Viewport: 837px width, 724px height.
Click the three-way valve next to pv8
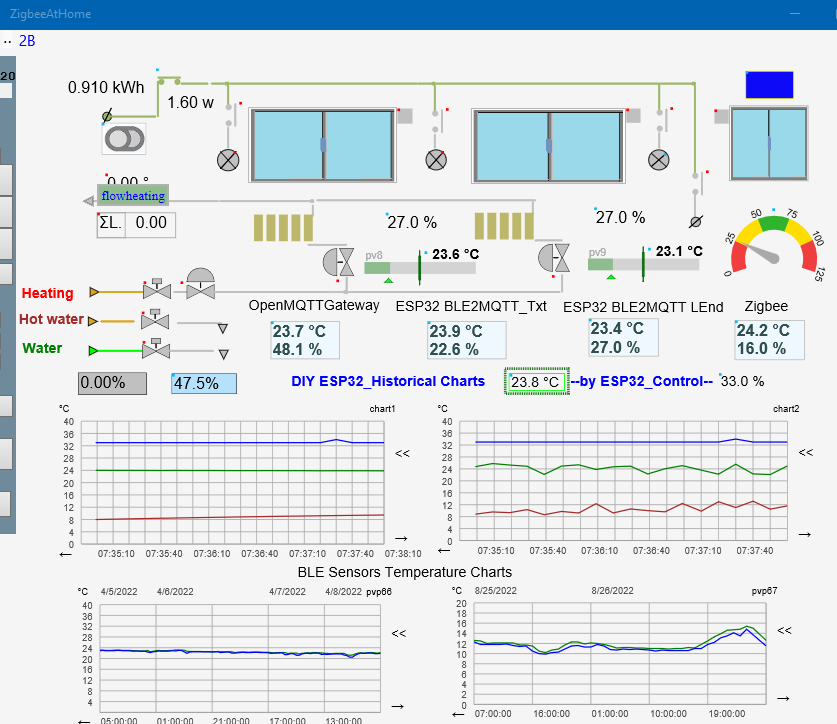pyautogui.click(x=339, y=262)
